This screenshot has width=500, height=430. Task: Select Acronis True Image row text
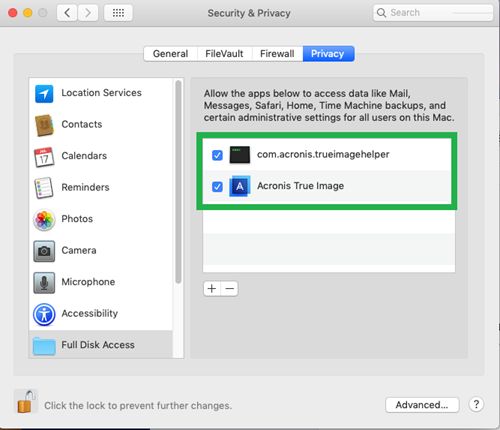click(300, 186)
